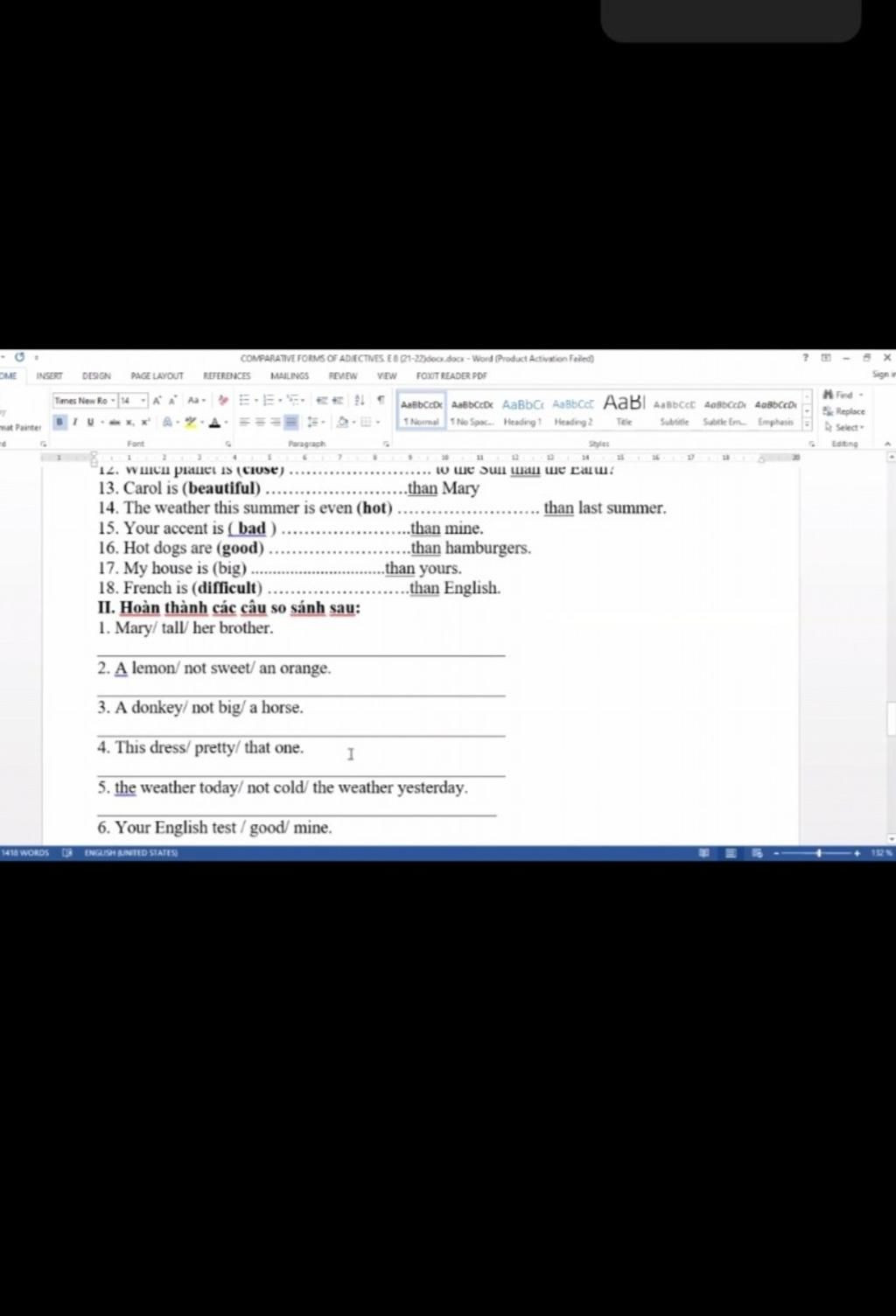Open Change Case dropdown
The height and width of the screenshot is (1316, 896).
[197, 401]
